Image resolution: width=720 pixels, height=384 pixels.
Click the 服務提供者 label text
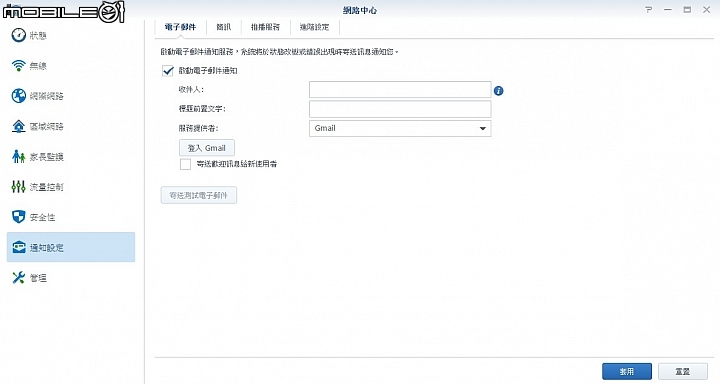(x=198, y=128)
